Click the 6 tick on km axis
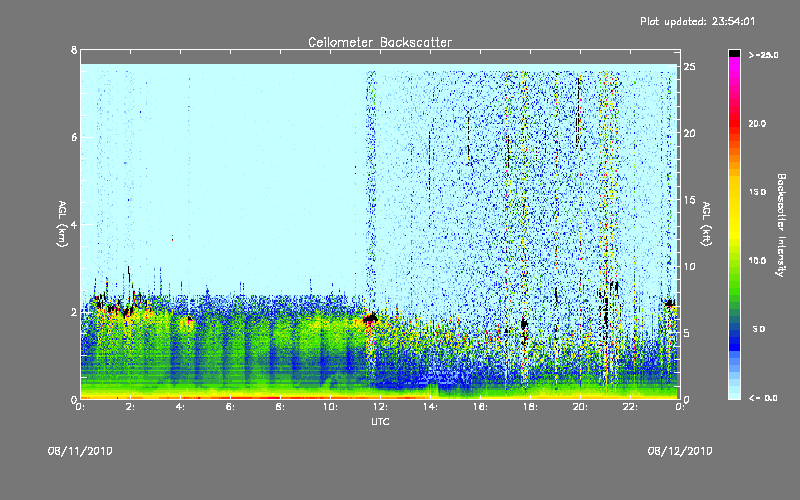 (x=74, y=137)
